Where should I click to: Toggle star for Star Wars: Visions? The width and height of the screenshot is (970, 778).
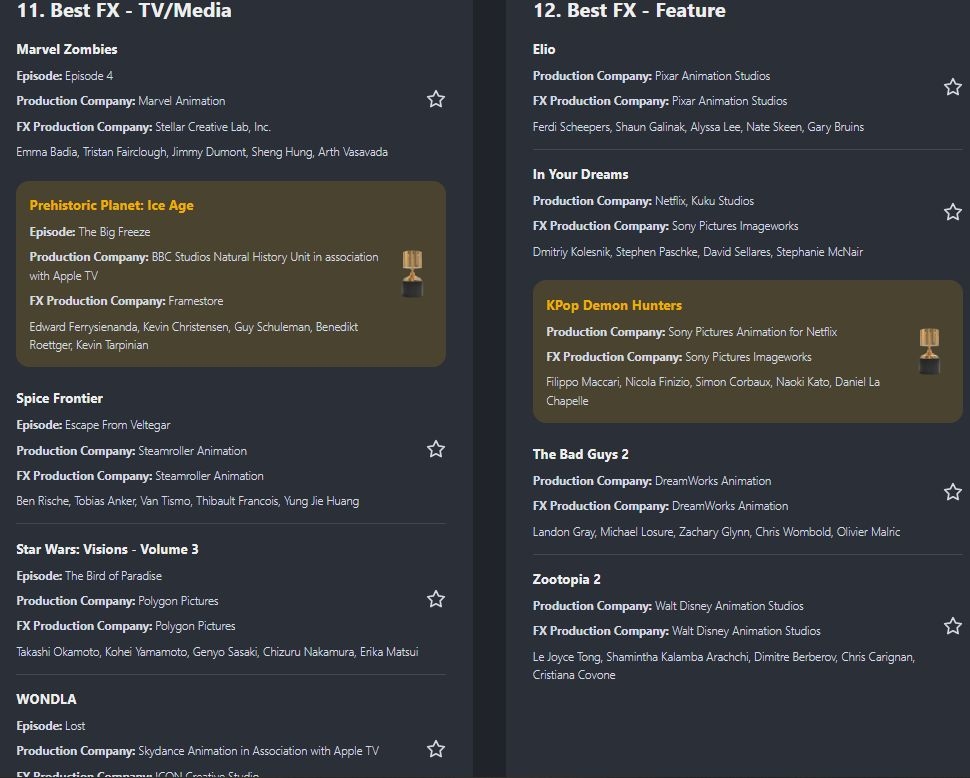coord(436,599)
